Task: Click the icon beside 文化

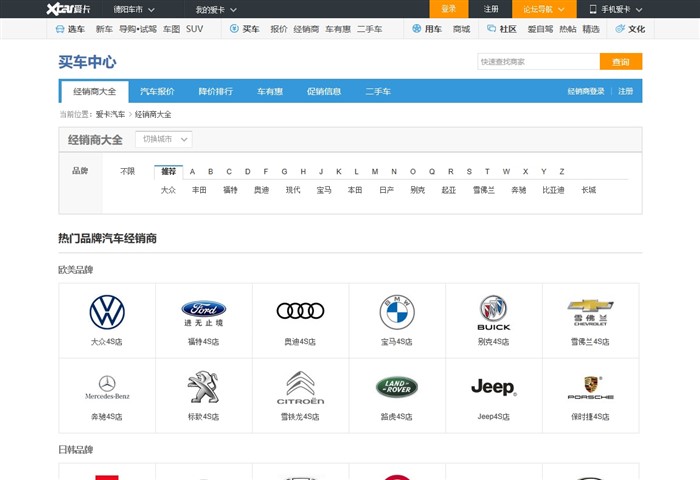Action: [620, 29]
